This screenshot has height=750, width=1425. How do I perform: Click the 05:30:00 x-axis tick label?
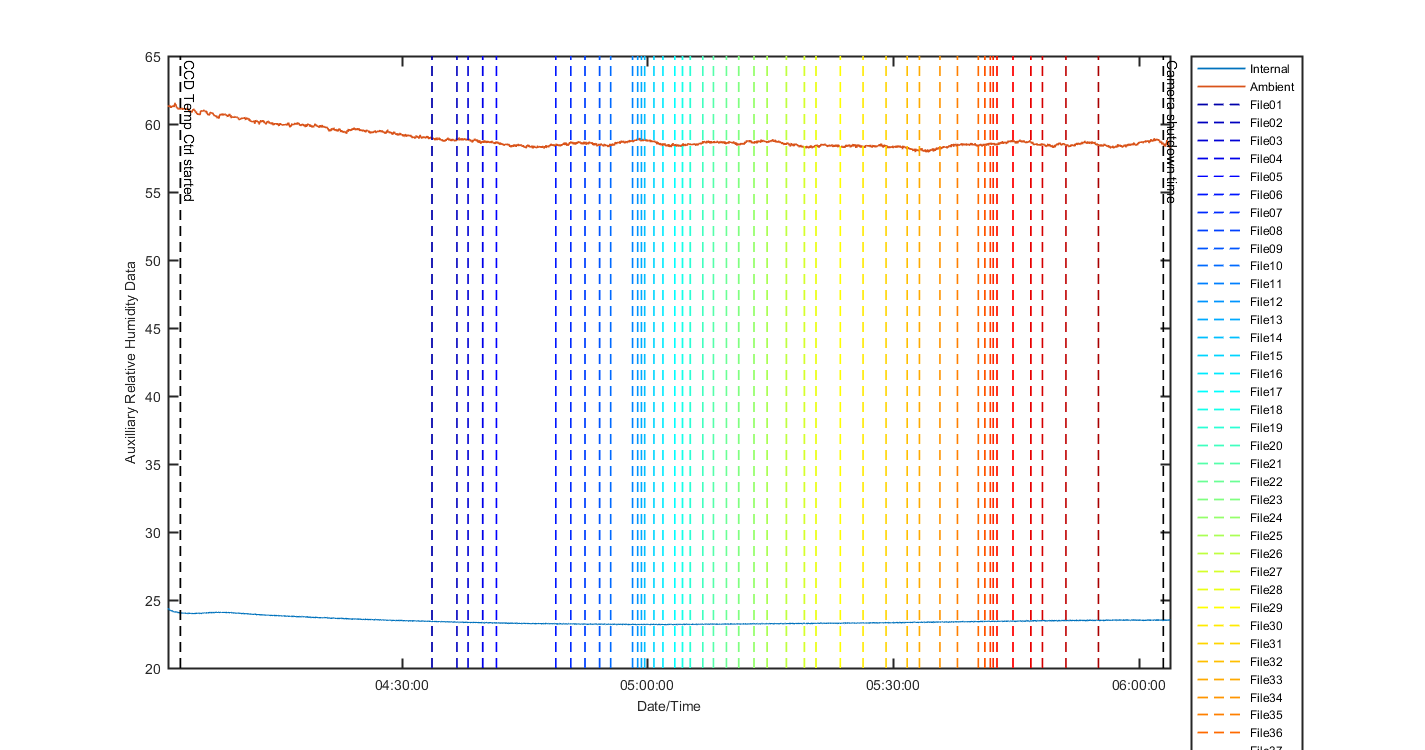coord(893,686)
